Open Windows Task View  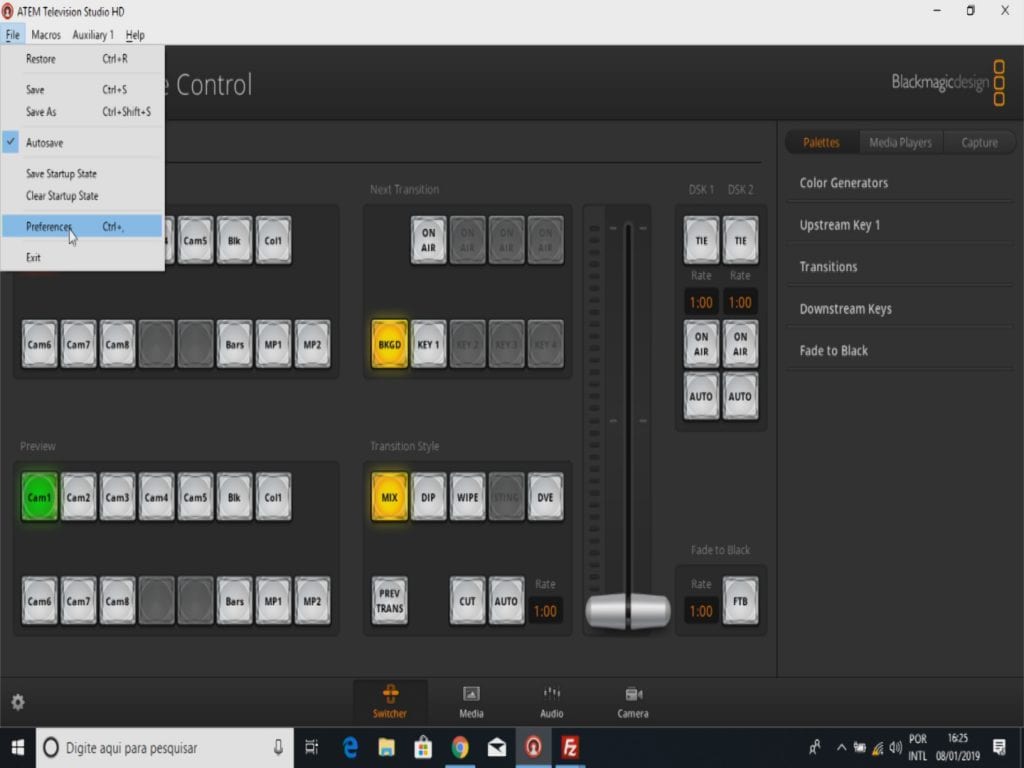(x=312, y=747)
